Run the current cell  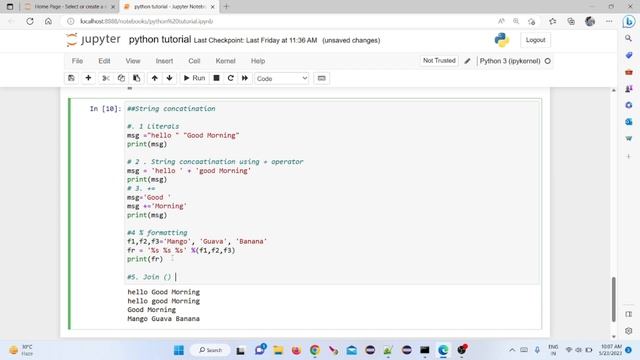click(x=194, y=78)
